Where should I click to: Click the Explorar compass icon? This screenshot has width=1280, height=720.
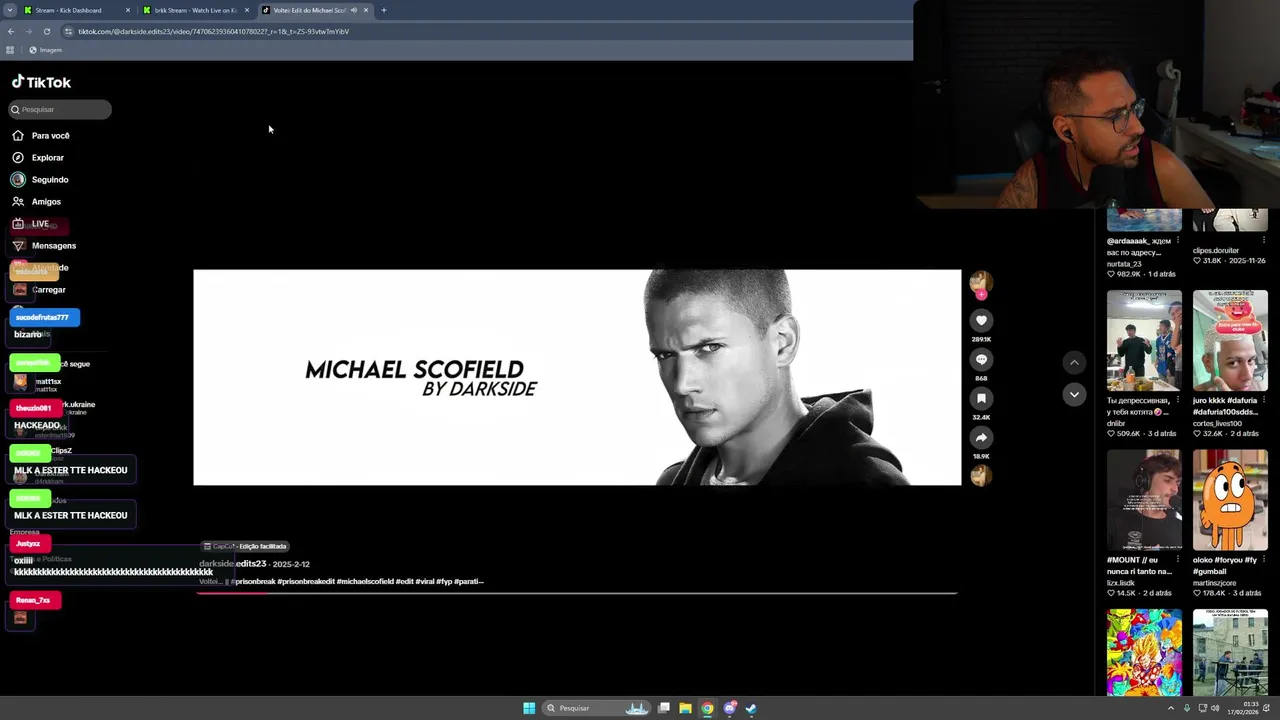[x=18, y=157]
